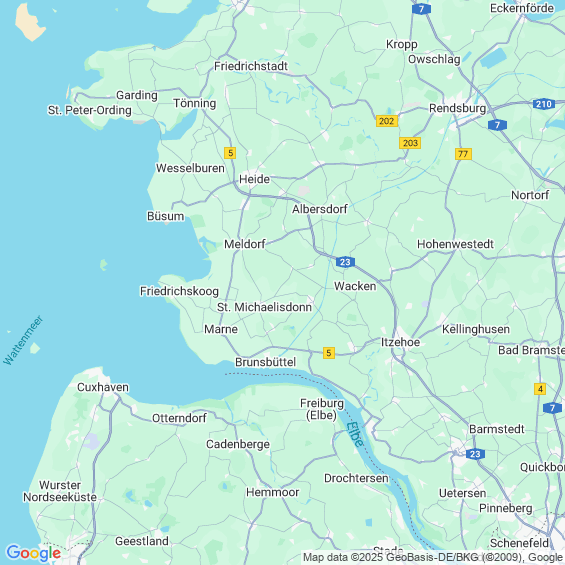Click the yellow 4 road shield
Screen dimensions: 565x565
(540, 389)
